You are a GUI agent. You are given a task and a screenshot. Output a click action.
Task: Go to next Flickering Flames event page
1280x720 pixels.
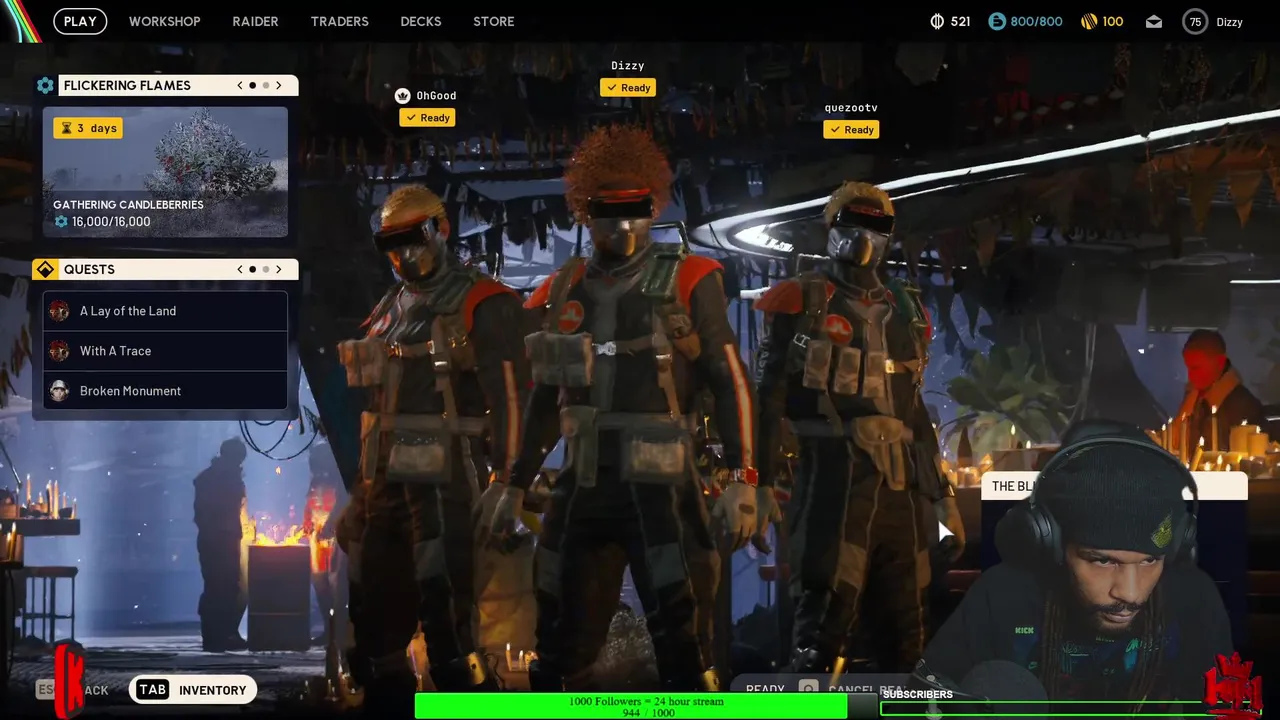279,85
